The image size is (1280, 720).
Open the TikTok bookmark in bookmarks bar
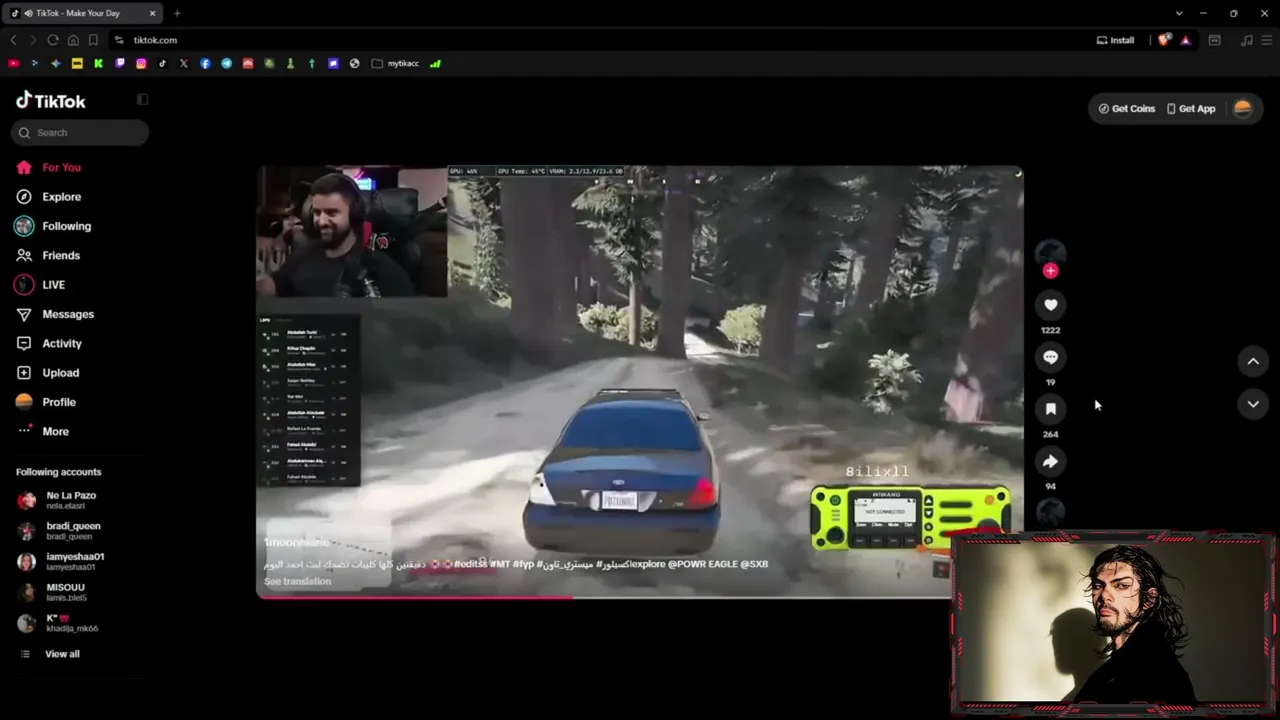pyautogui.click(x=162, y=63)
